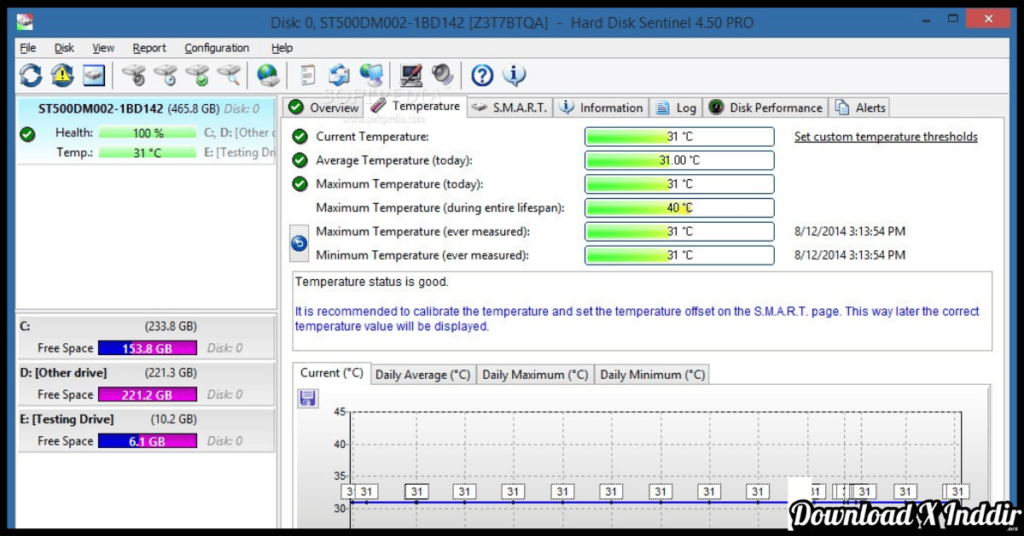Click the blue question mark help icon
The height and width of the screenshot is (536, 1024).
pos(482,75)
